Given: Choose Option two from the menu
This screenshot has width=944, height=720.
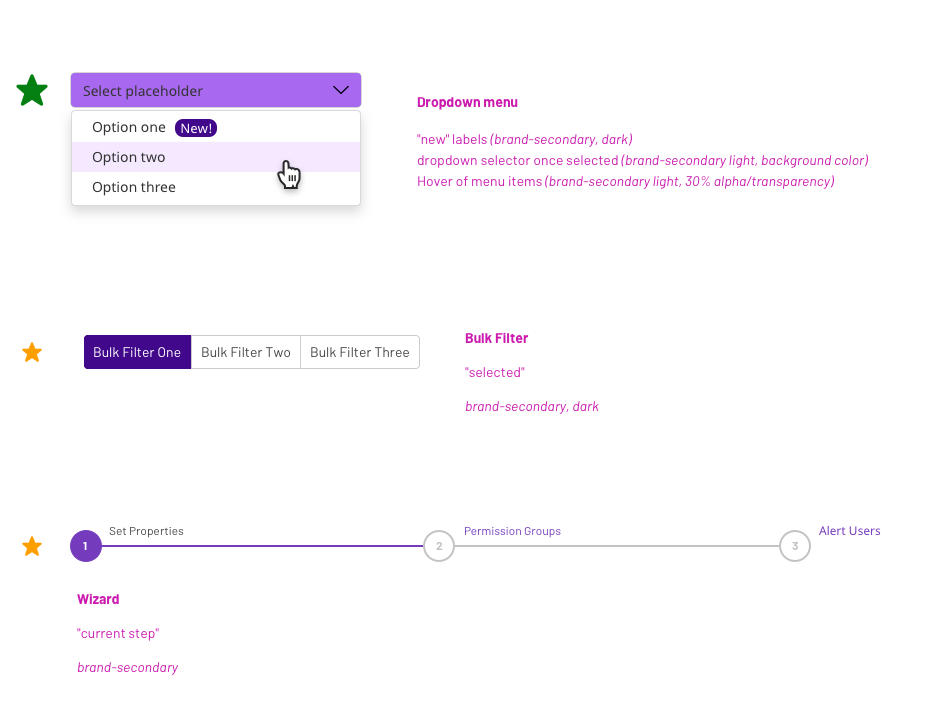Looking at the screenshot, I should 216,157.
